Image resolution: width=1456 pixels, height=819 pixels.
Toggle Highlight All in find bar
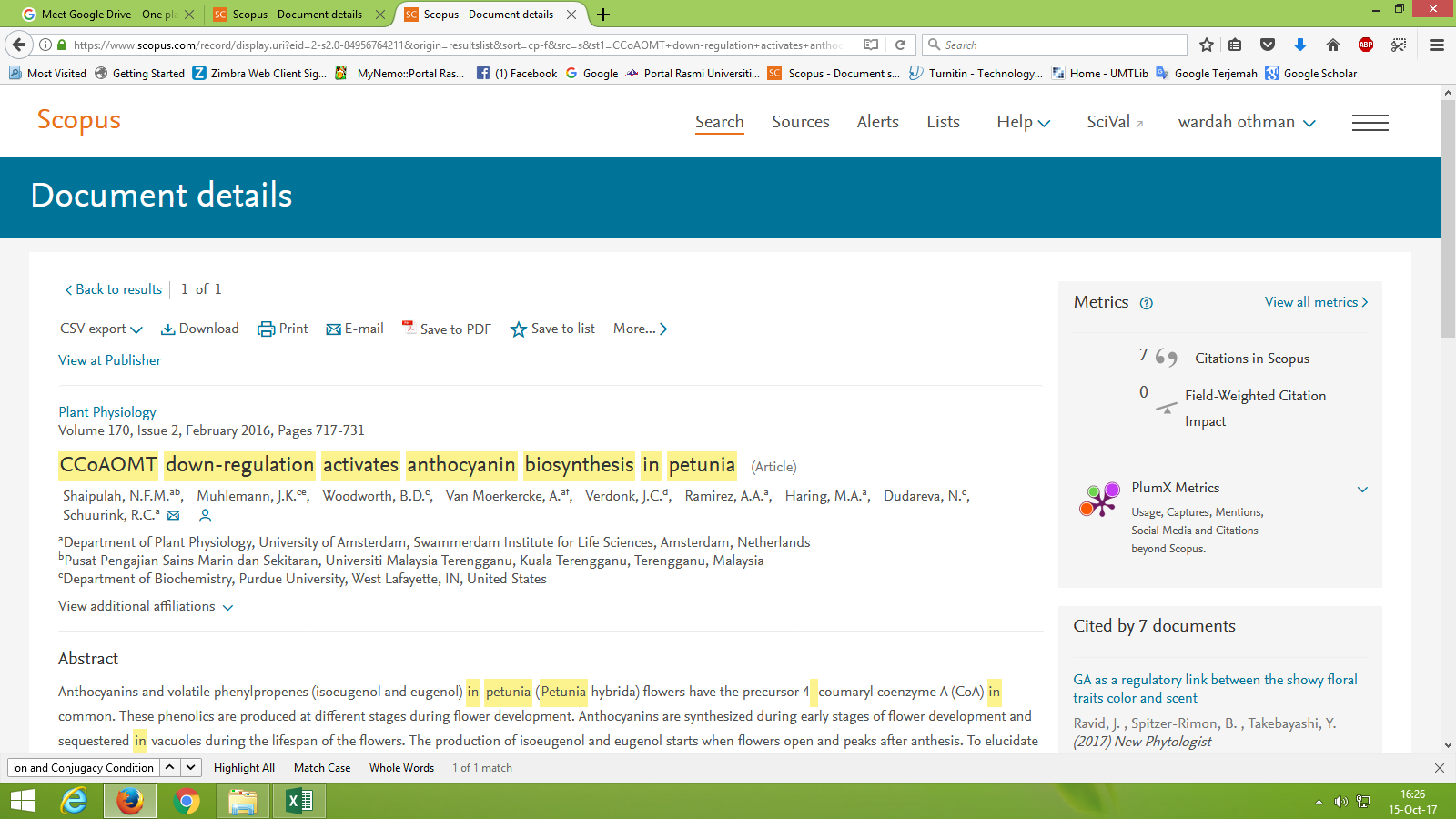[244, 768]
